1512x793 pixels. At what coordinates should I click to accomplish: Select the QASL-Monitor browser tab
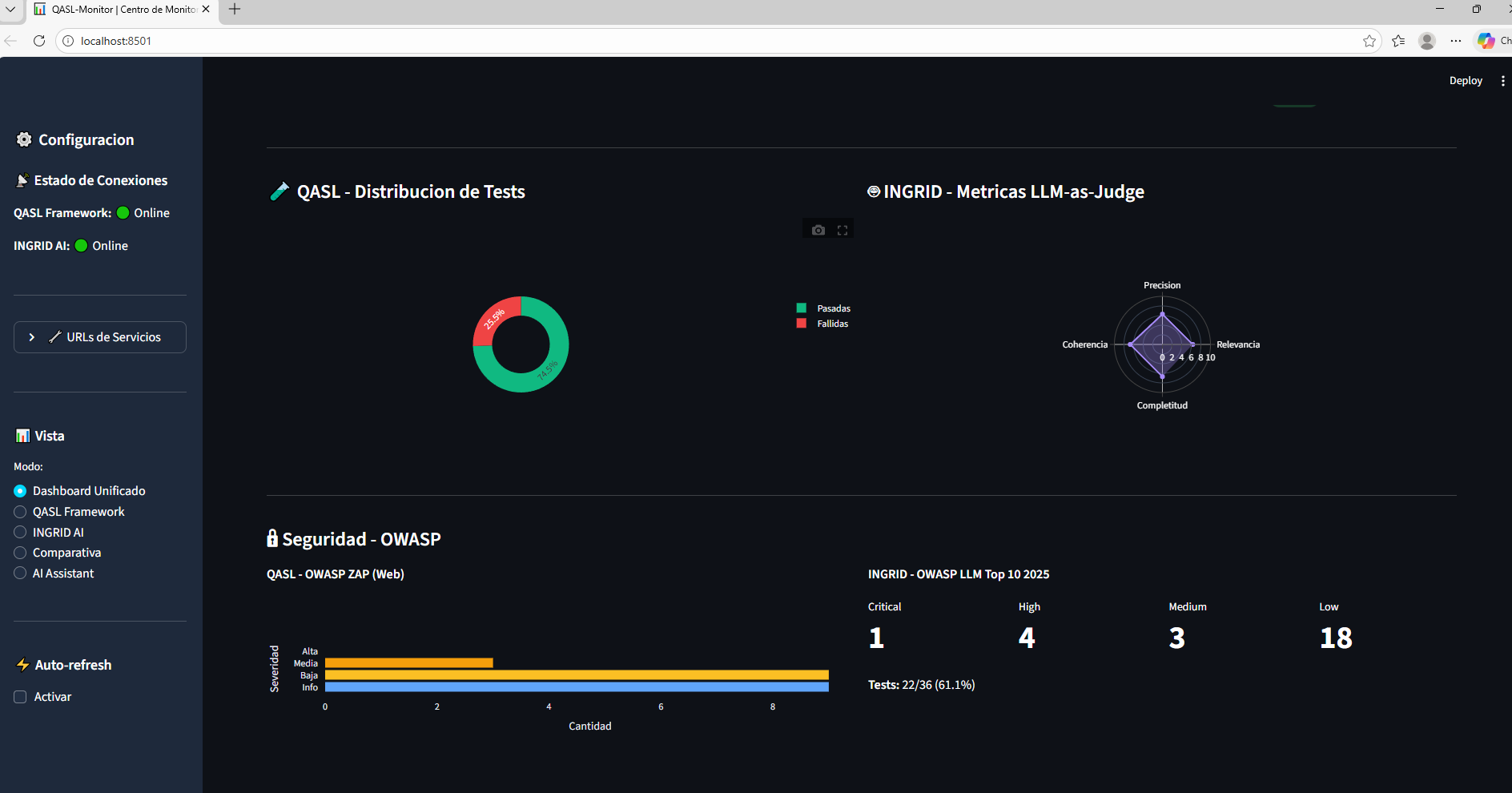(120, 10)
